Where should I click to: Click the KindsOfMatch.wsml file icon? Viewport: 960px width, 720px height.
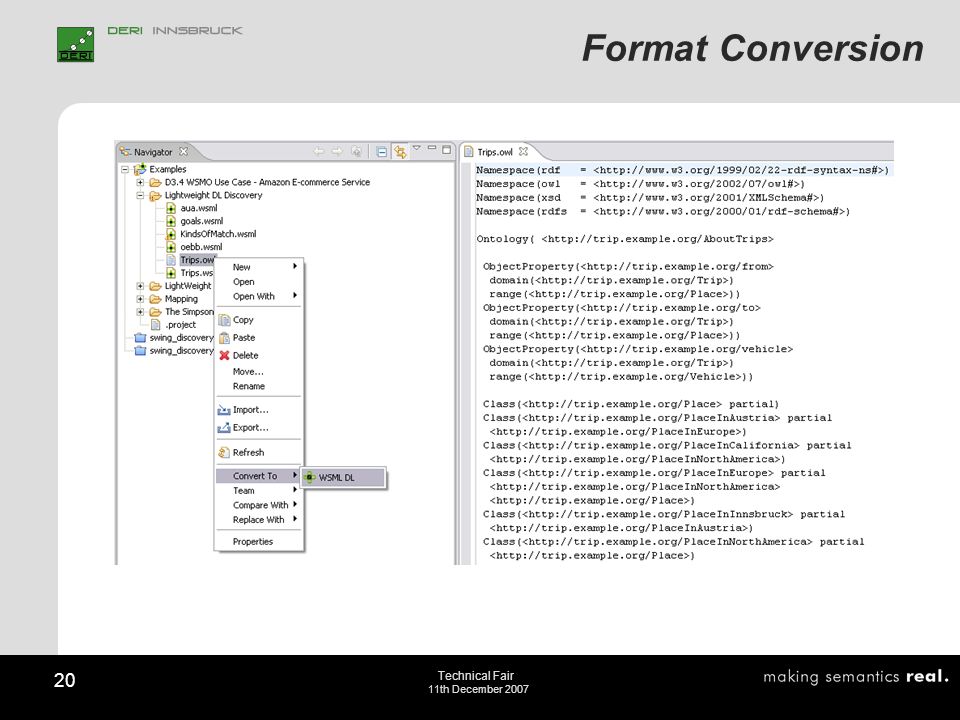pos(171,234)
